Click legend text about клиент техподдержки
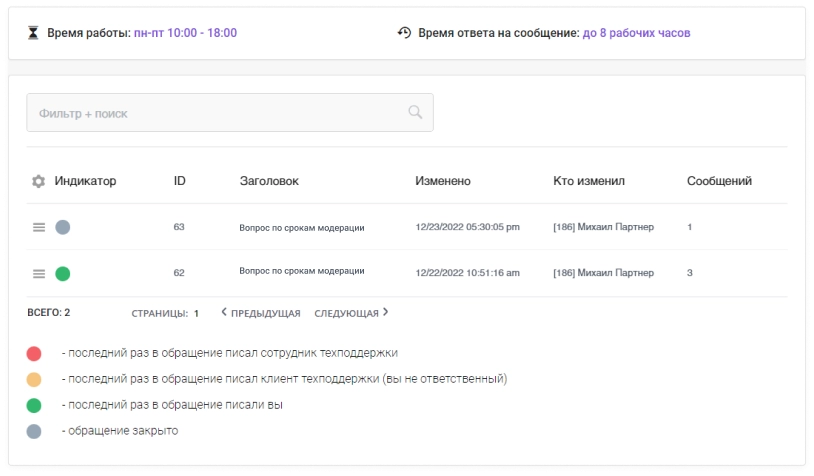This screenshot has height=476, width=814. pyautogui.click(x=284, y=379)
